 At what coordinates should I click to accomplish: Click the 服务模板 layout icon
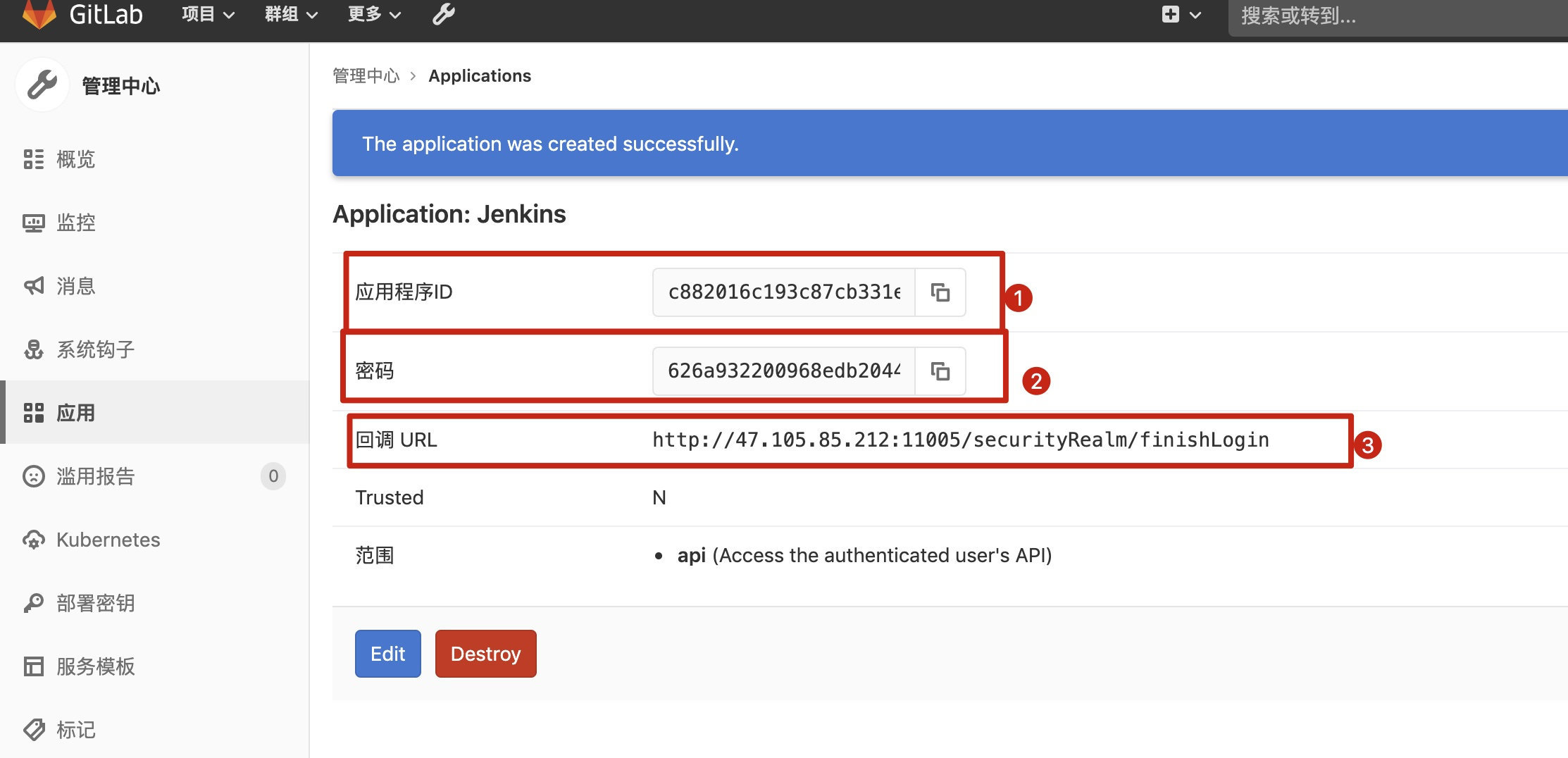[x=33, y=666]
